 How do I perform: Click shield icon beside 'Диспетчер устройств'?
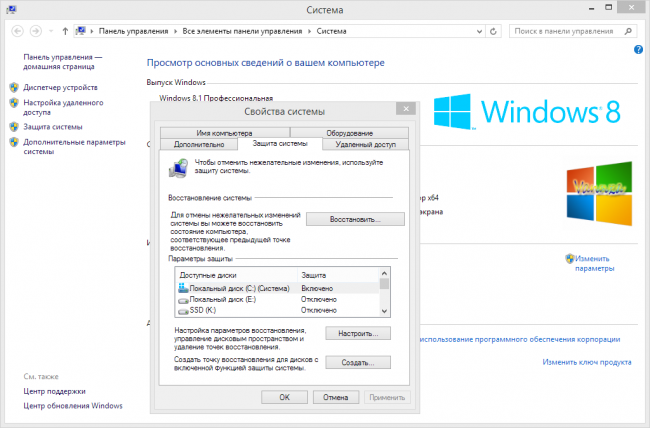14,87
